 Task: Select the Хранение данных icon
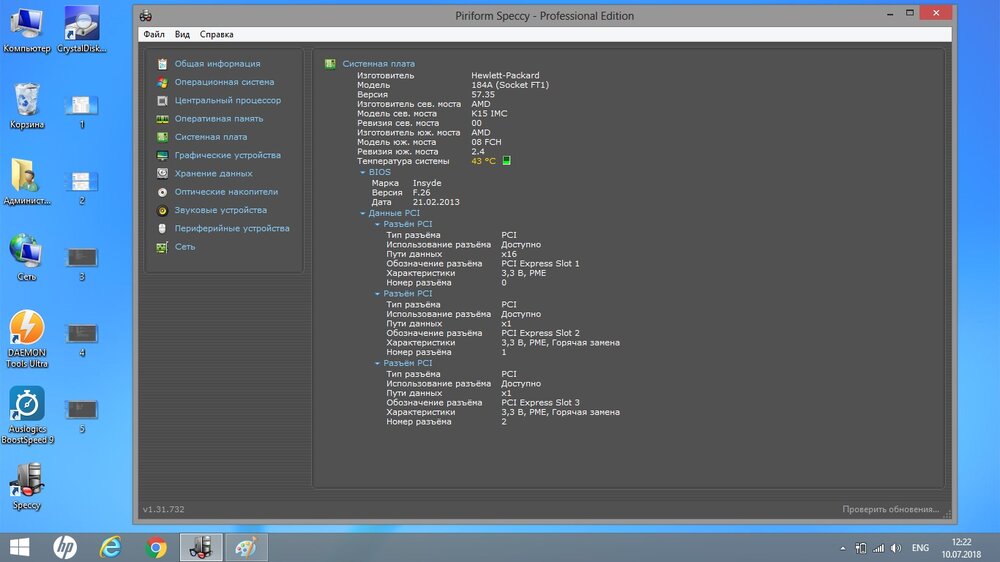162,174
